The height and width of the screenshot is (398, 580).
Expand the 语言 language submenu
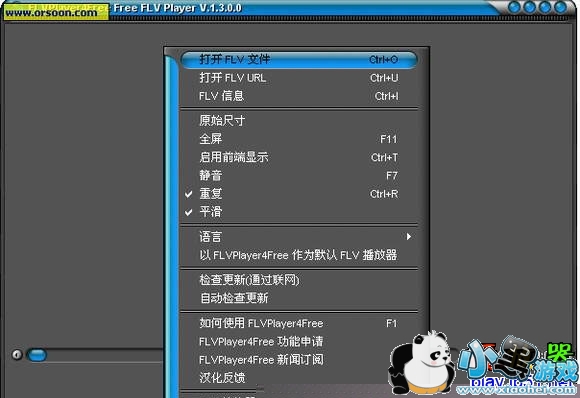tap(299, 237)
